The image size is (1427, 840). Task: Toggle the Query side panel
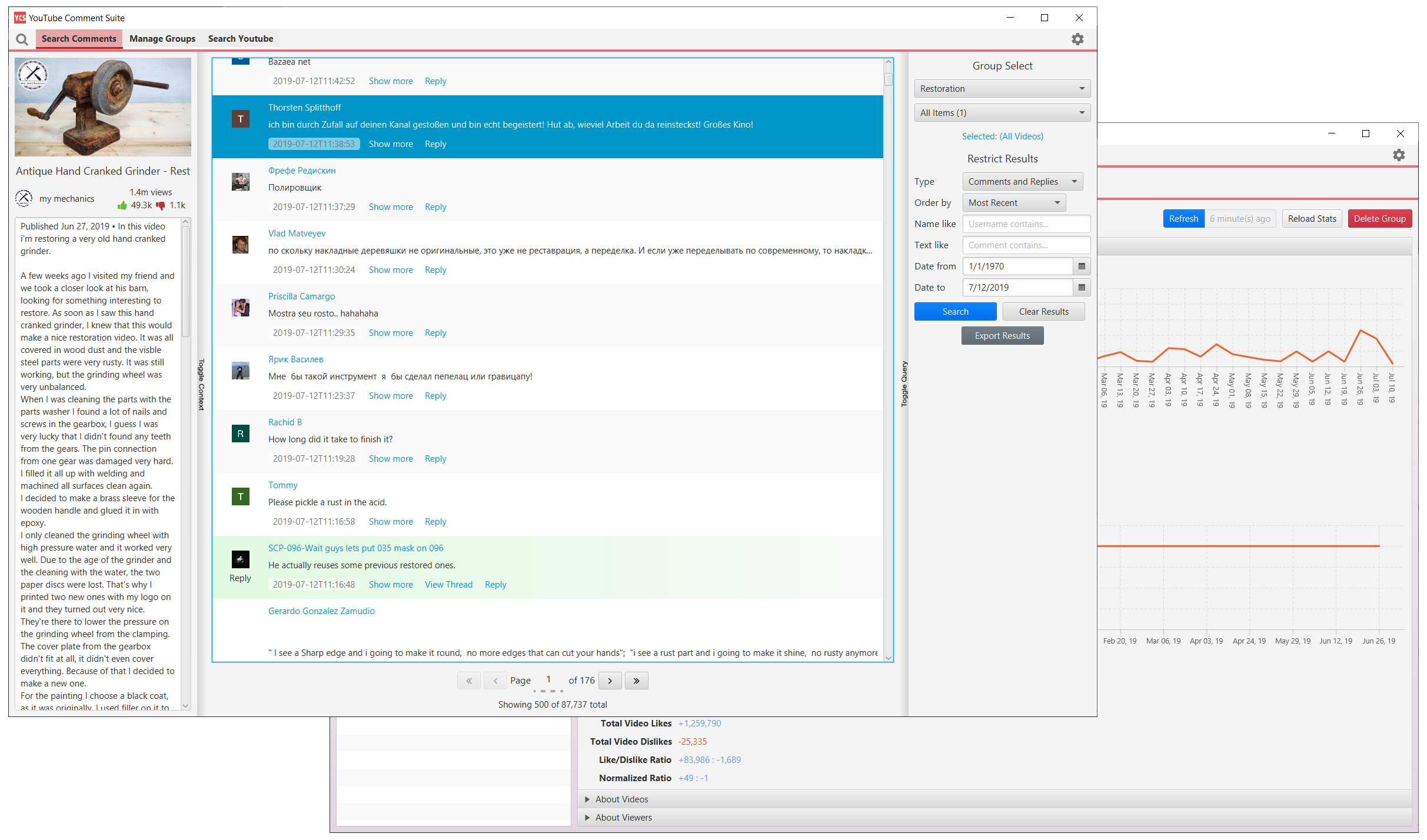click(x=904, y=384)
